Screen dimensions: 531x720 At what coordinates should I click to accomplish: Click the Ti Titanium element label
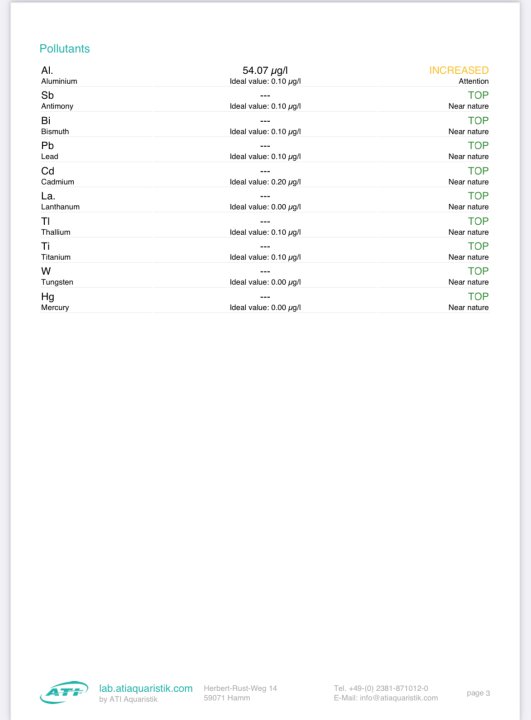point(56,251)
